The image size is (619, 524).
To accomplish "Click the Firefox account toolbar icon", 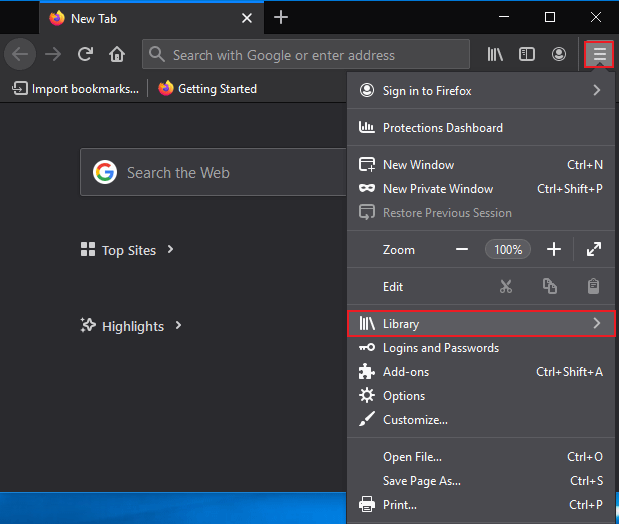I will tap(559, 54).
